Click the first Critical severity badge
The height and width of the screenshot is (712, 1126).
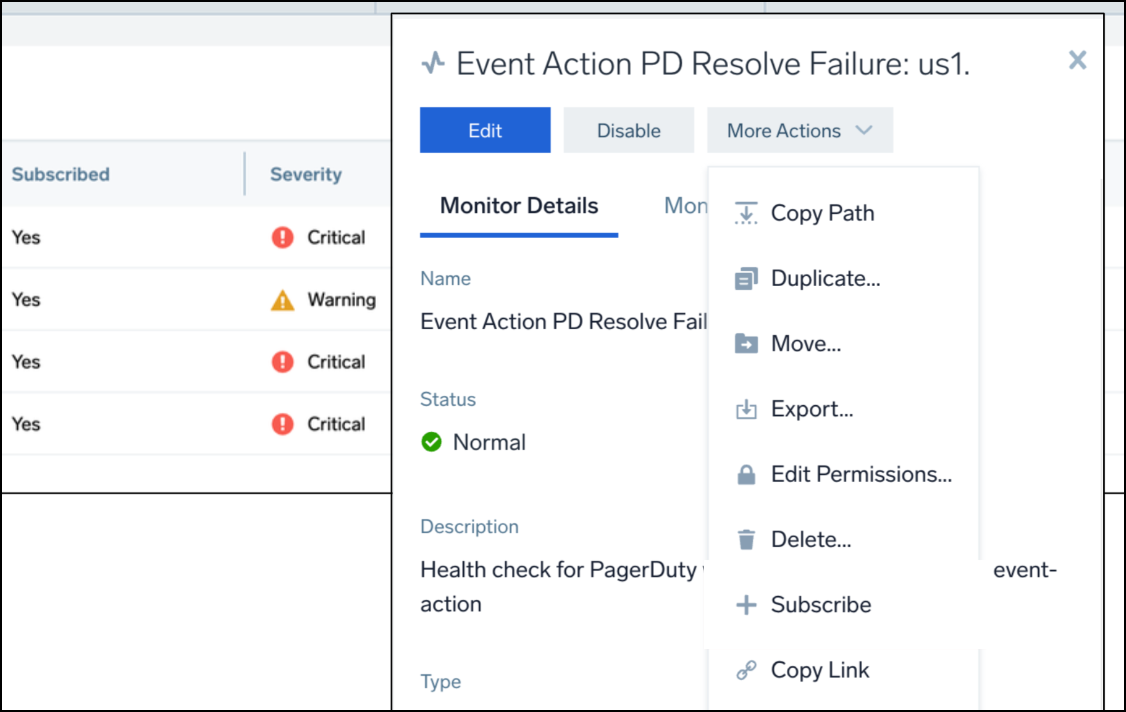click(285, 237)
